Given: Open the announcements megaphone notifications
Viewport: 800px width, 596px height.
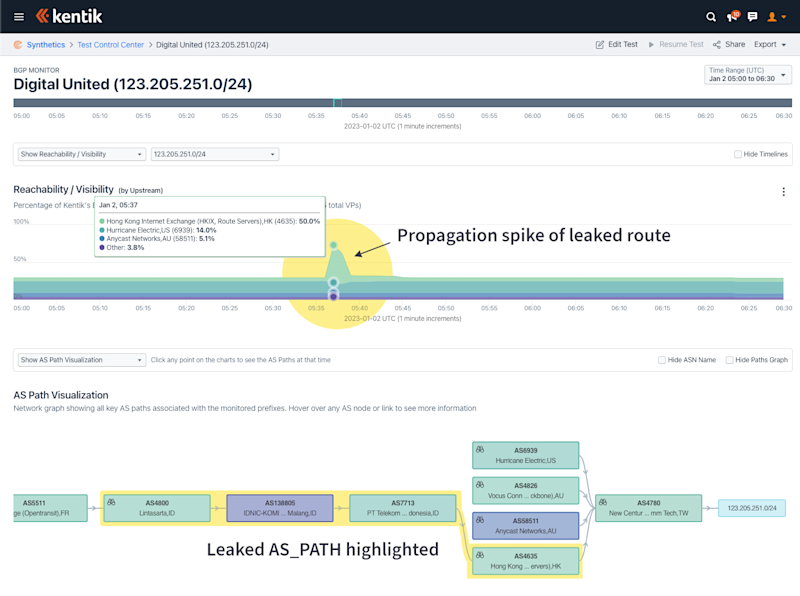Looking at the screenshot, I should pos(733,16).
